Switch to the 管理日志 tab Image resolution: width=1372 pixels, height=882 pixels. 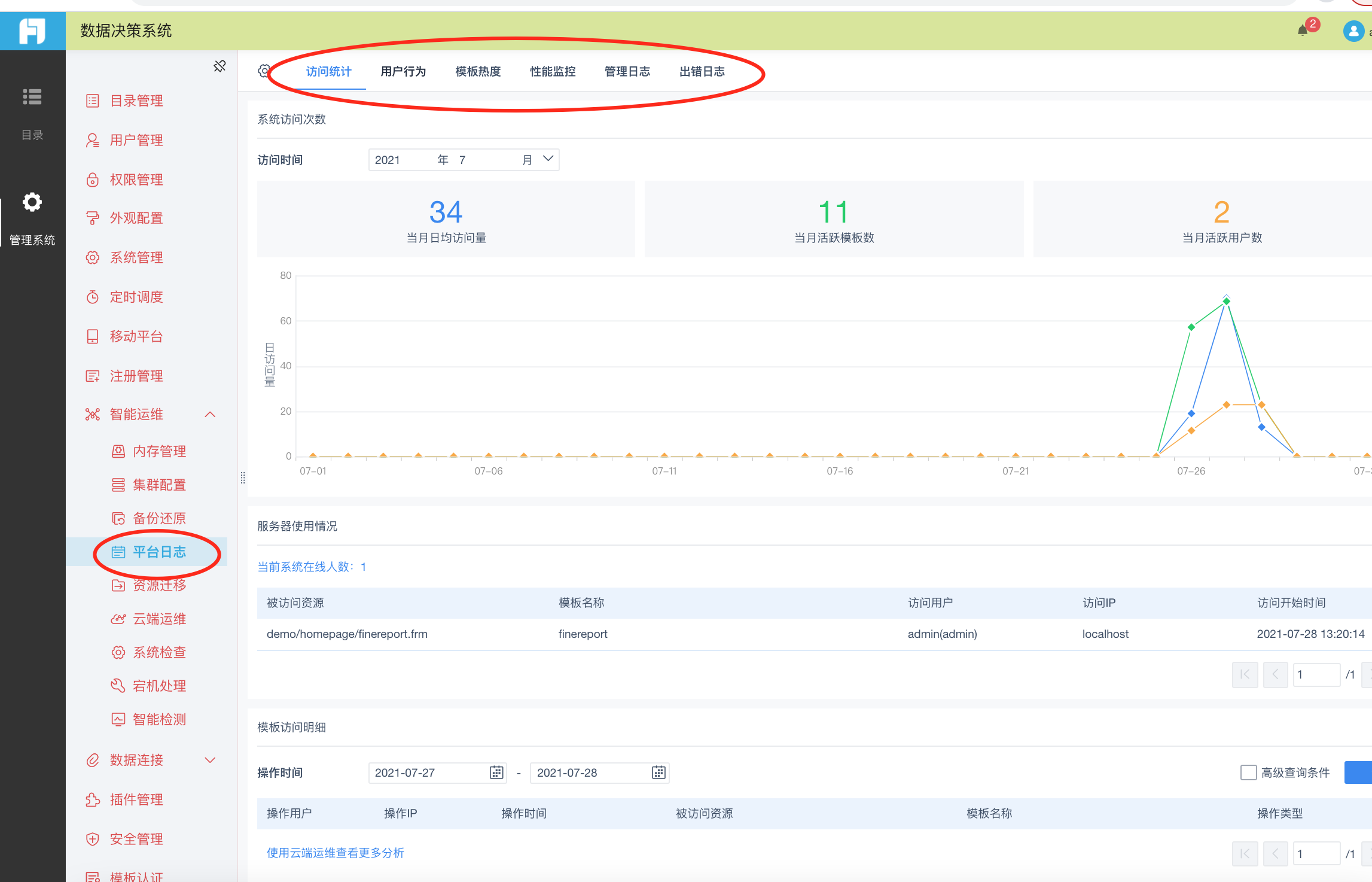click(x=627, y=71)
